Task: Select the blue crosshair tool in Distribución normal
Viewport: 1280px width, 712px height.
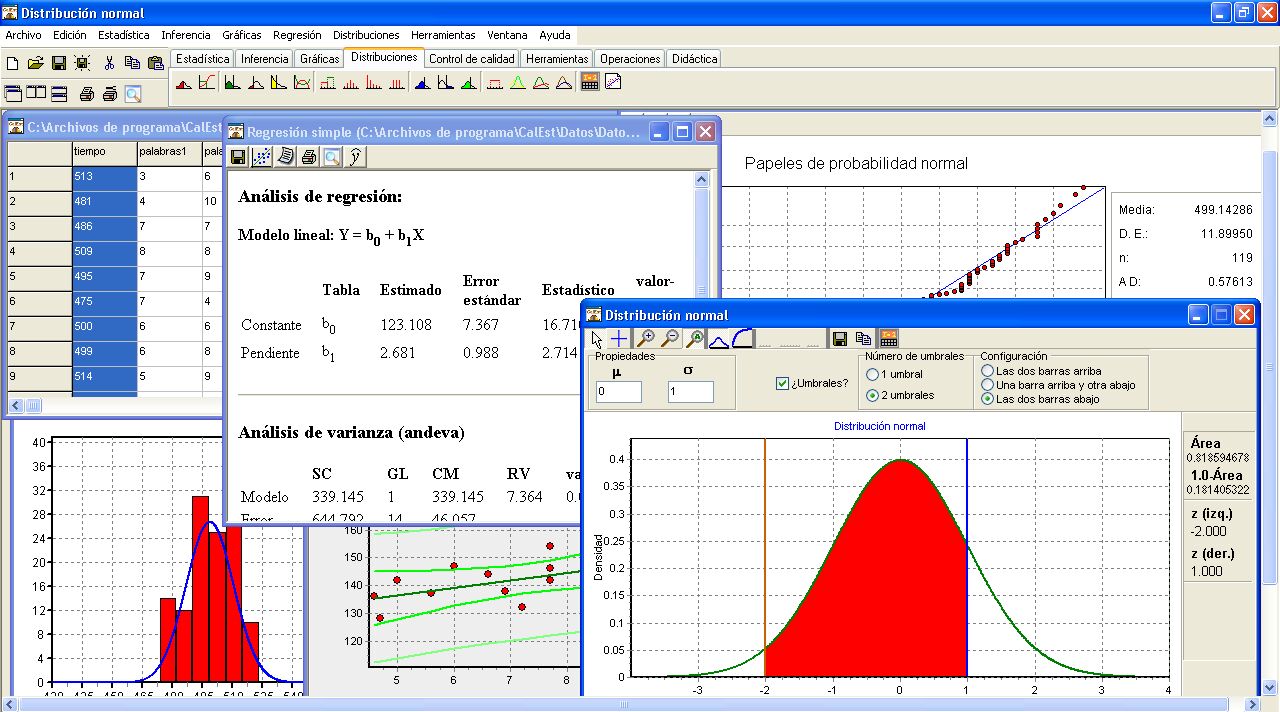Action: coord(620,339)
